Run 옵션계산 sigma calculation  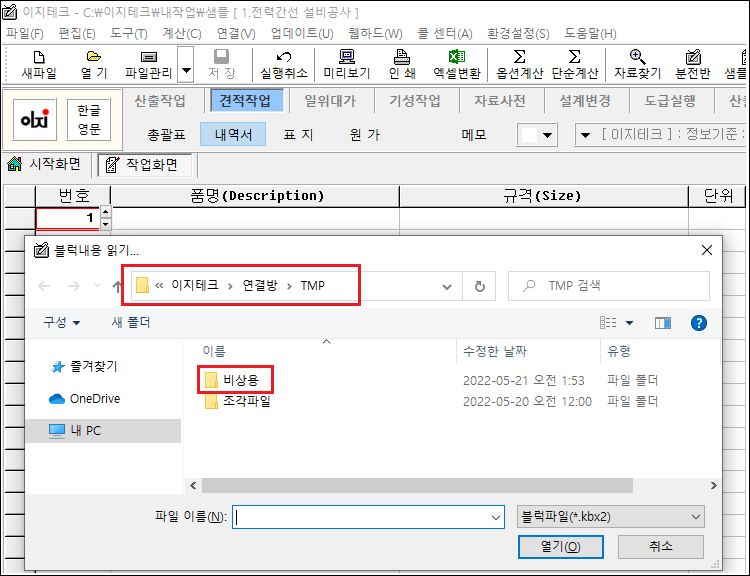point(519,65)
